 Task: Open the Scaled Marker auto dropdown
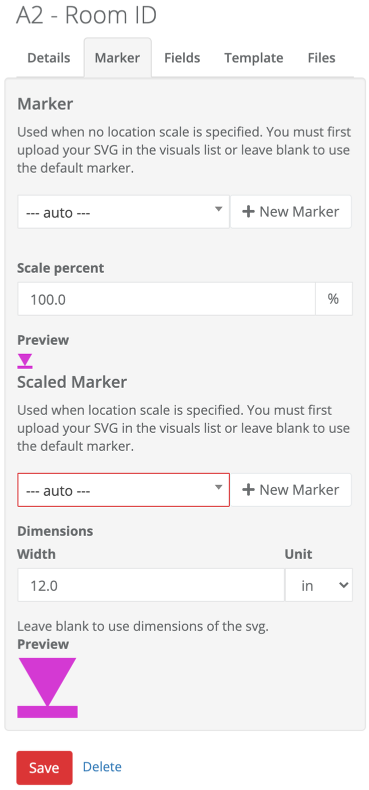pyautogui.click(x=124, y=490)
